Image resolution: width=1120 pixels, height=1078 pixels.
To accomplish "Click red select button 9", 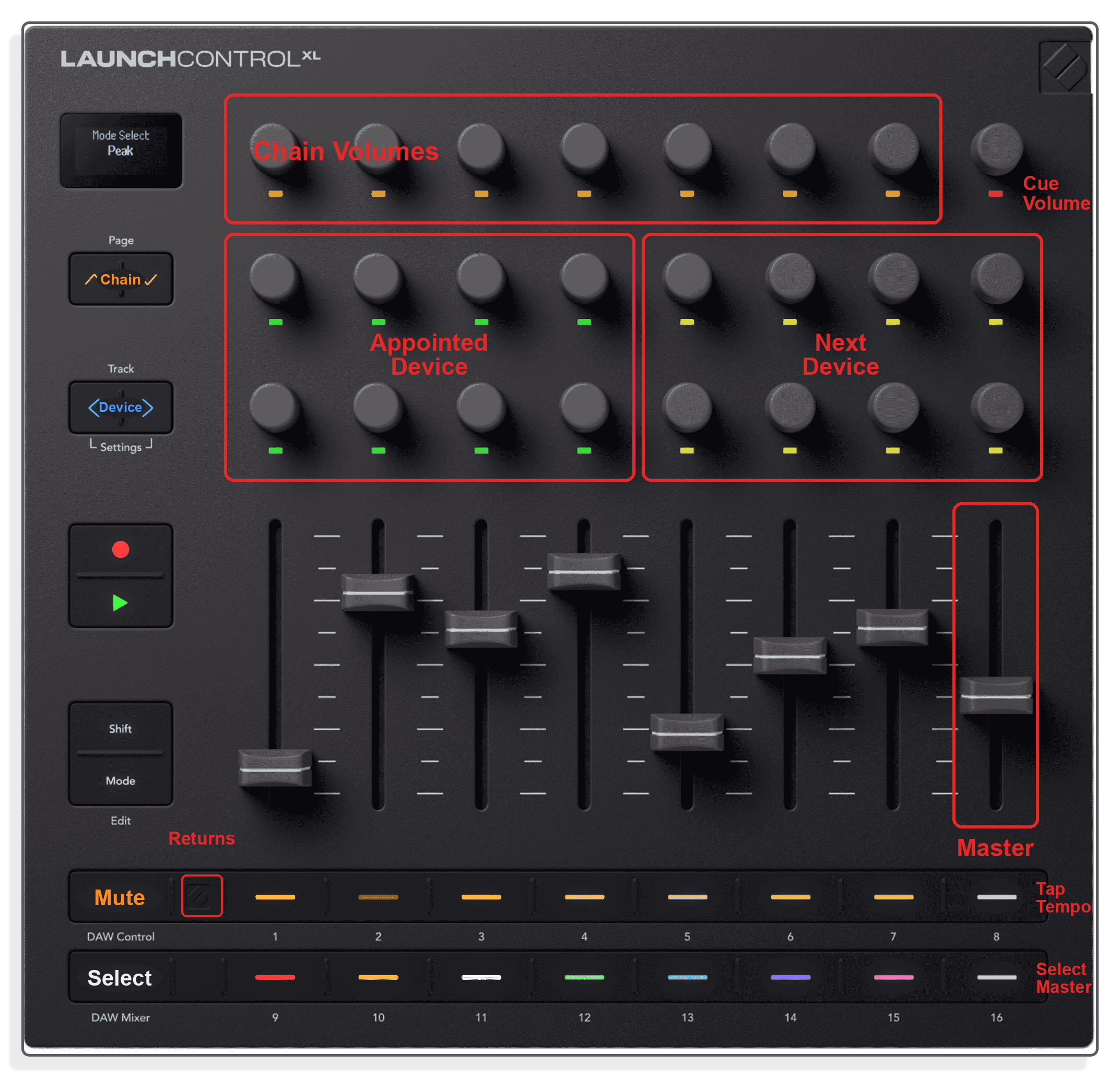I will point(275,977).
